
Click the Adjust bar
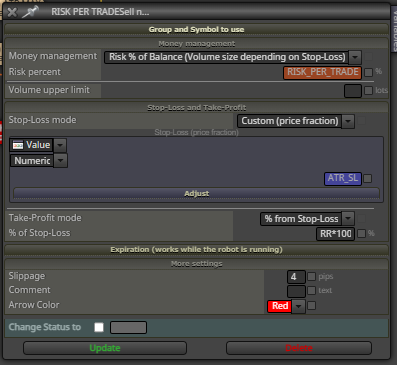196,193
